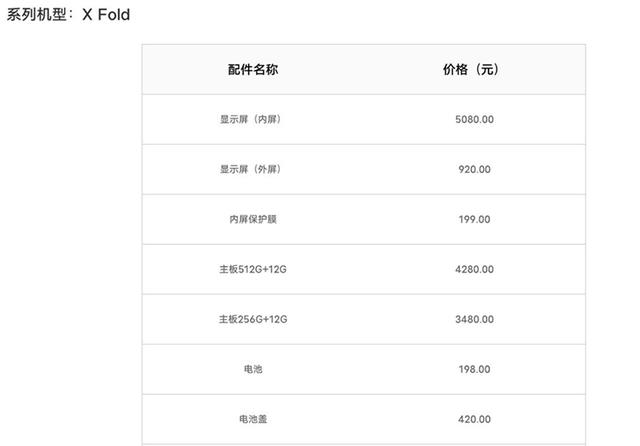Click the X Fold model name text

(x=106, y=15)
